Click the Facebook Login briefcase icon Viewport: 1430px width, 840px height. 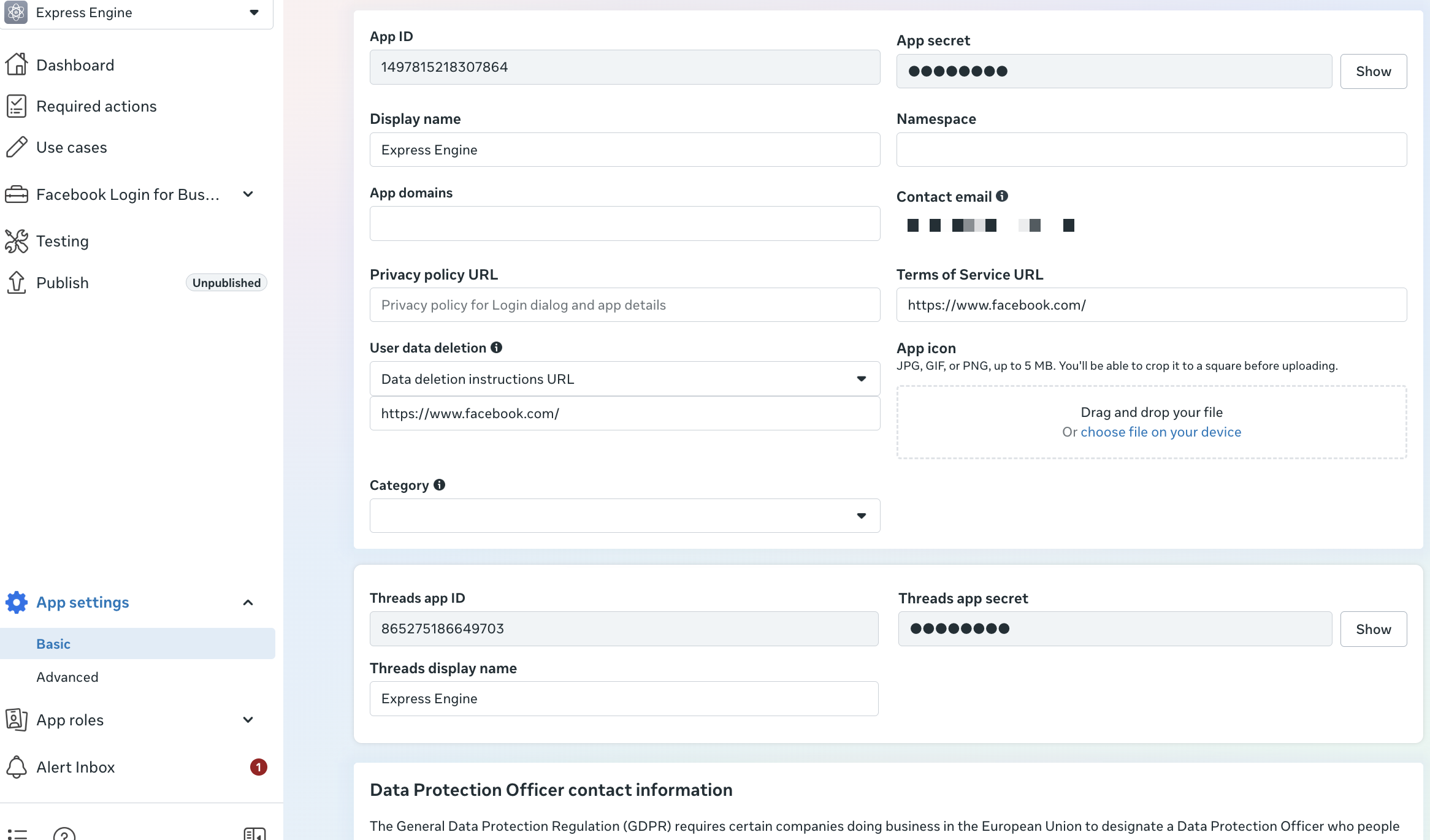(x=17, y=194)
